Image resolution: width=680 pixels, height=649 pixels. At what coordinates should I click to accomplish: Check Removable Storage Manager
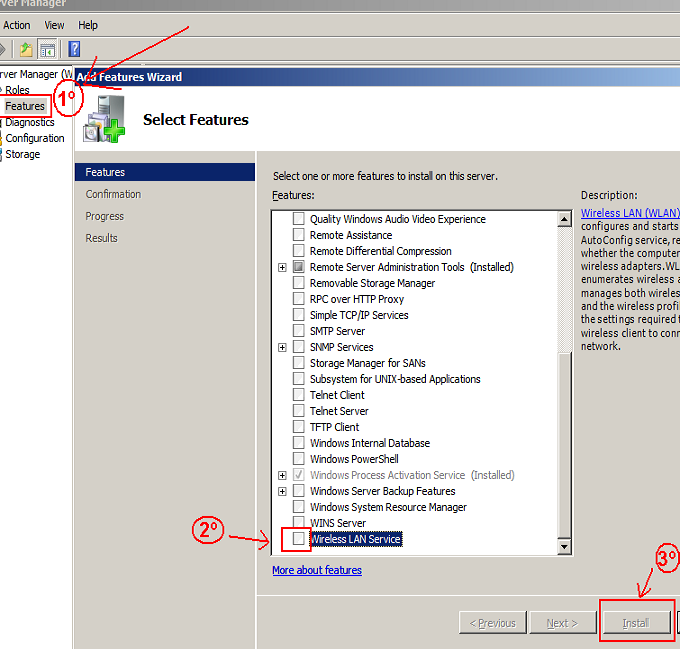point(298,283)
